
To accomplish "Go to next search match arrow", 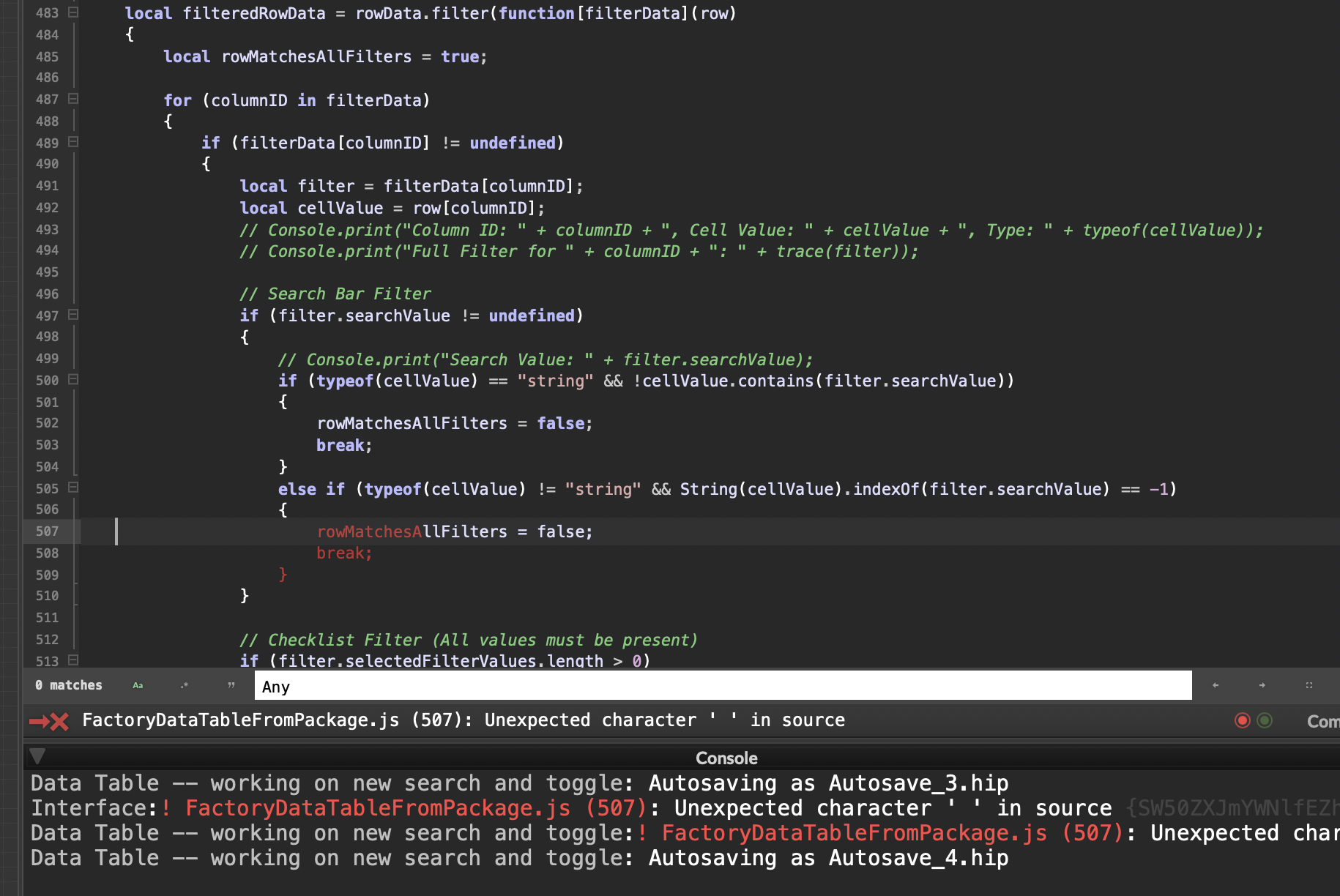I will pos(1262,686).
